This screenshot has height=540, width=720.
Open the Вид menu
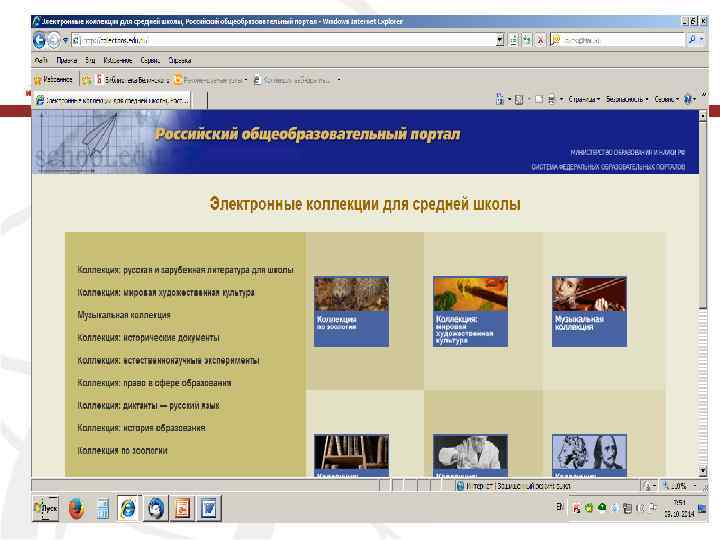pos(90,60)
